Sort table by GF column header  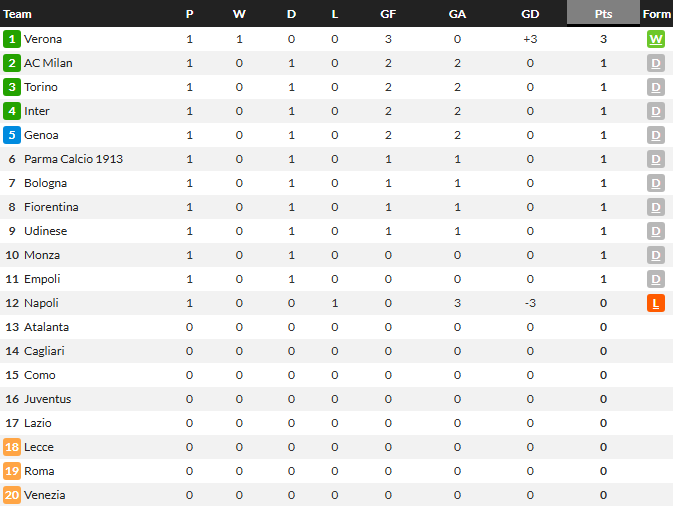click(x=388, y=14)
